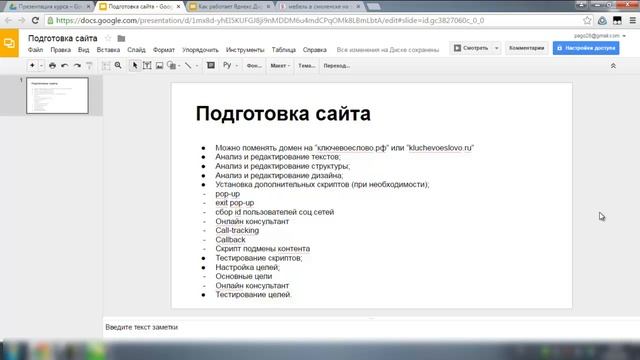
Task: Select the line tool
Action: (188, 65)
